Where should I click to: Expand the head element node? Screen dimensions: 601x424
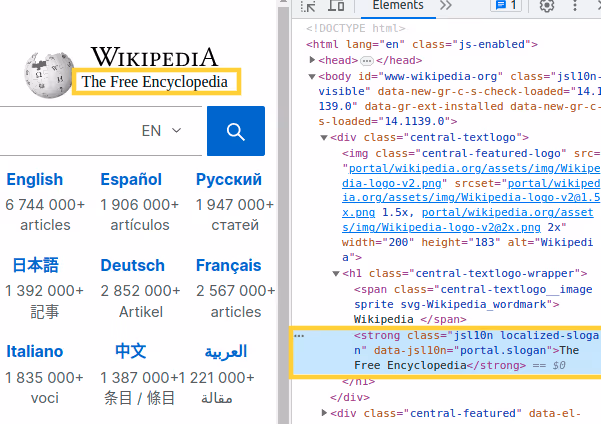[312, 60]
